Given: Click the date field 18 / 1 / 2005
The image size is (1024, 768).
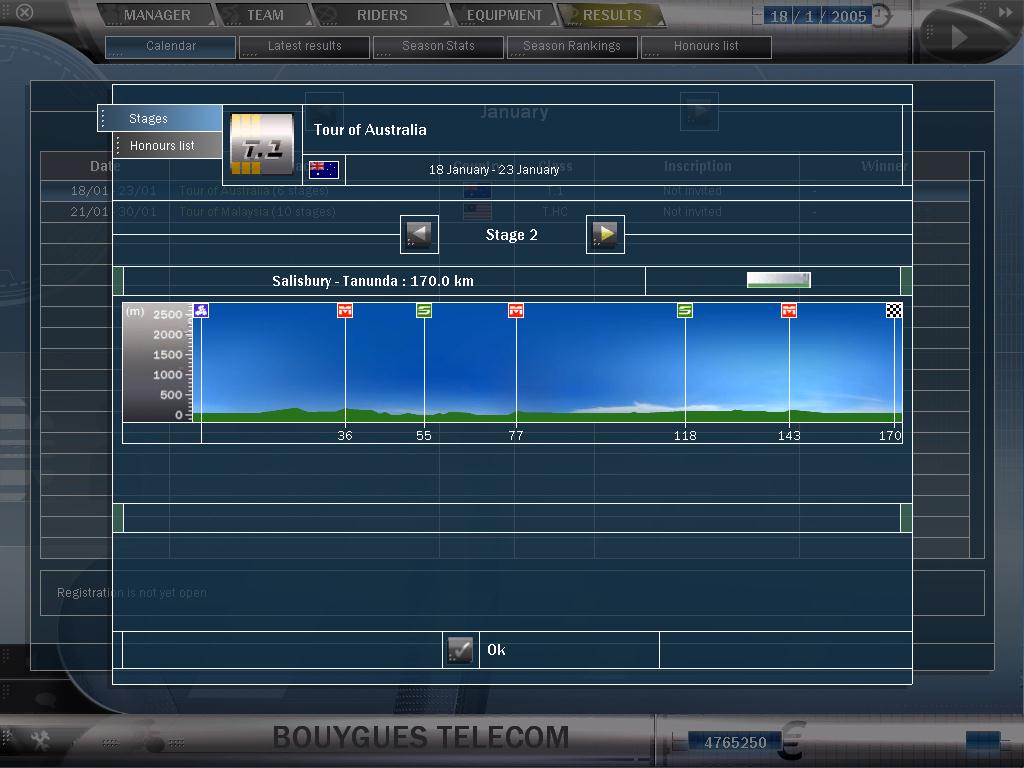Looking at the screenshot, I should point(818,16).
